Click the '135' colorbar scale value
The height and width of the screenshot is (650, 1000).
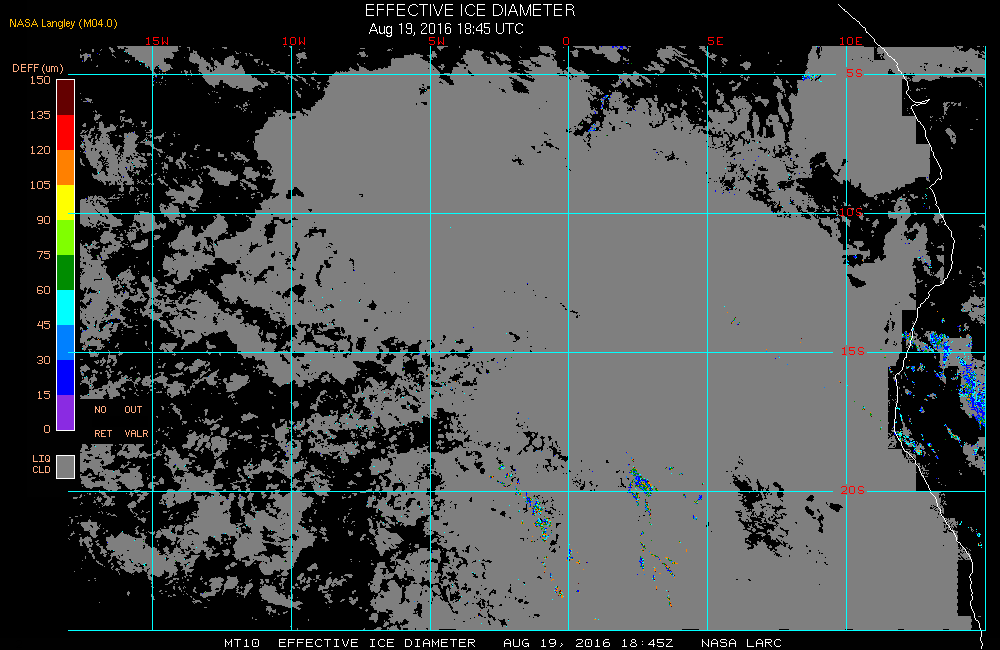point(40,115)
